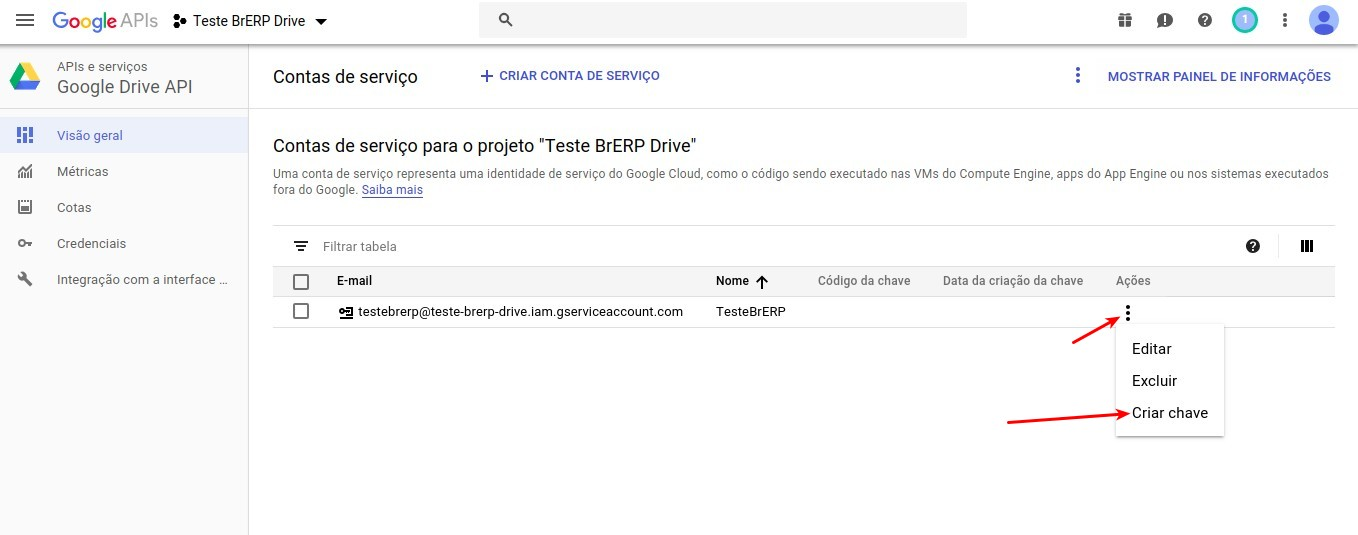Click the Google APIs logo
Image resolution: width=1358 pixels, height=535 pixels.
coord(107,21)
